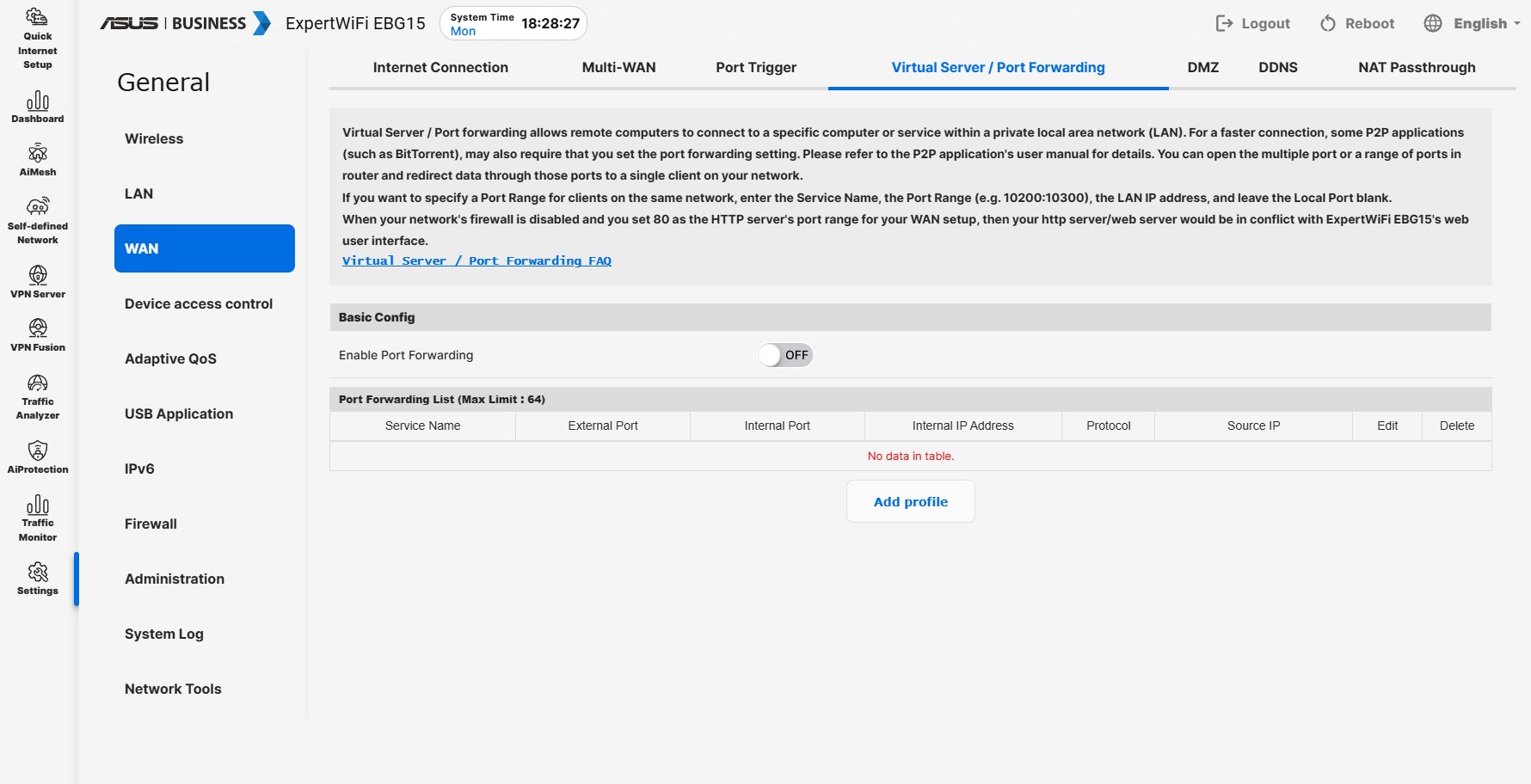
Task: Click the General heading
Action: [x=163, y=82]
